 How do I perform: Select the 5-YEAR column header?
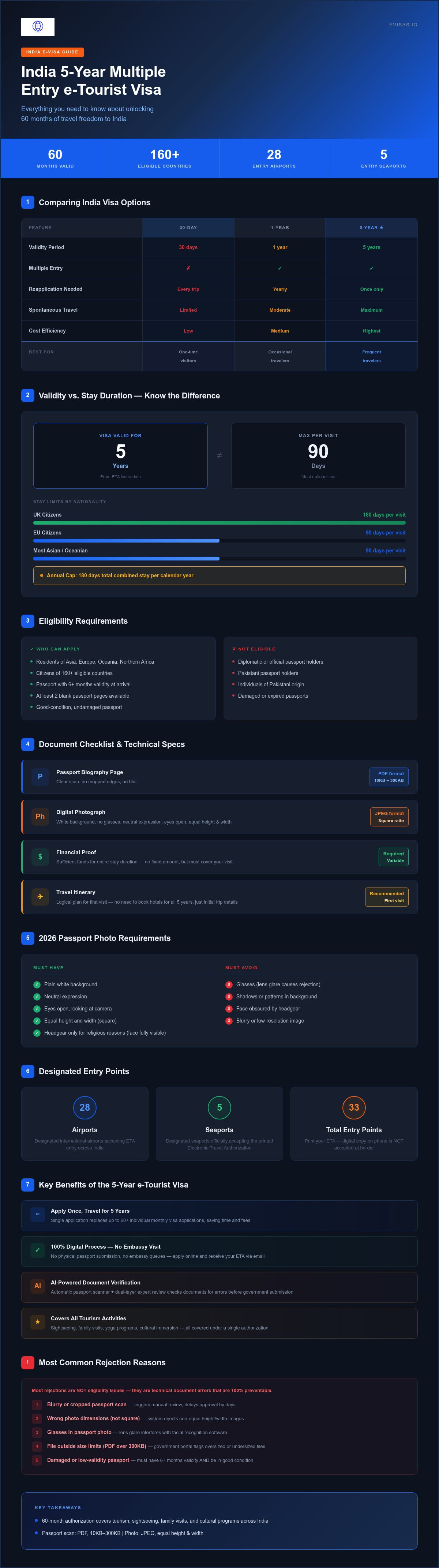pos(371,228)
